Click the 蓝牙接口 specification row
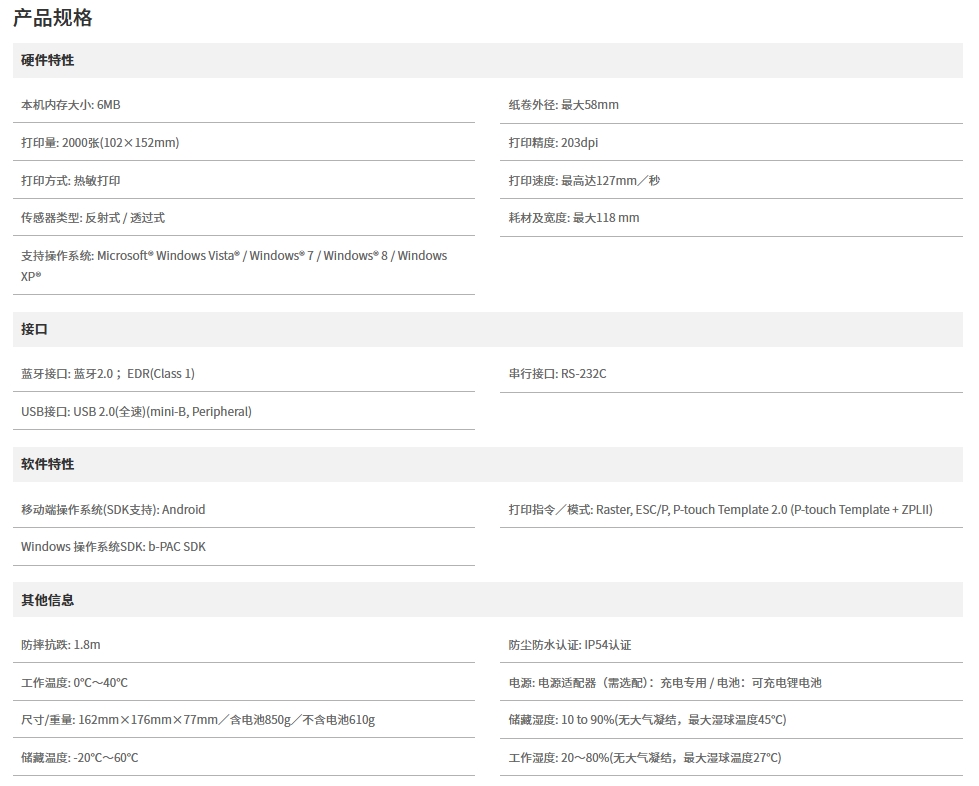This screenshot has width=979, height=786. pos(108,374)
